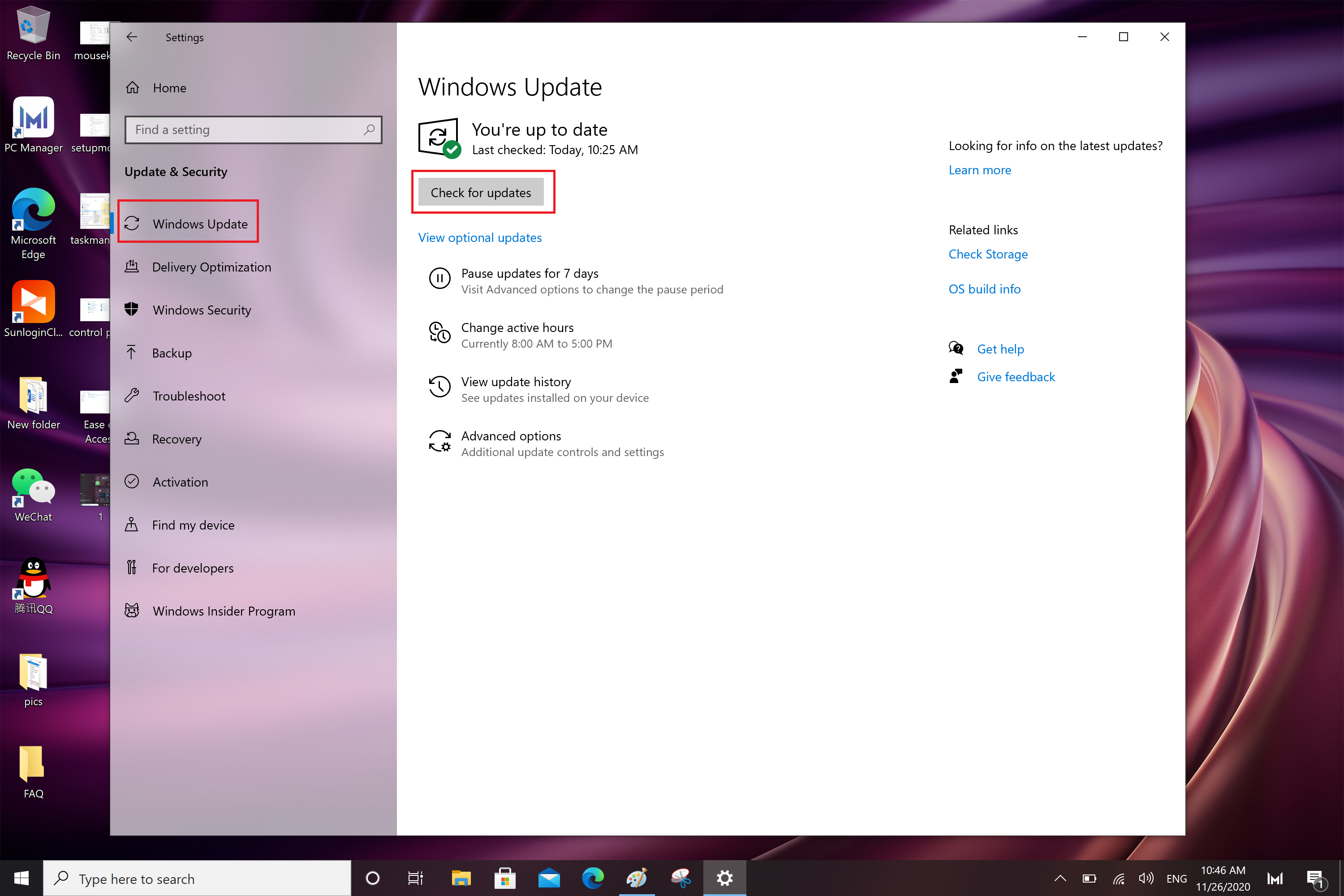This screenshot has width=1344, height=896.
Task: Select Microsoft Edge desktop shortcut
Action: 33,224
